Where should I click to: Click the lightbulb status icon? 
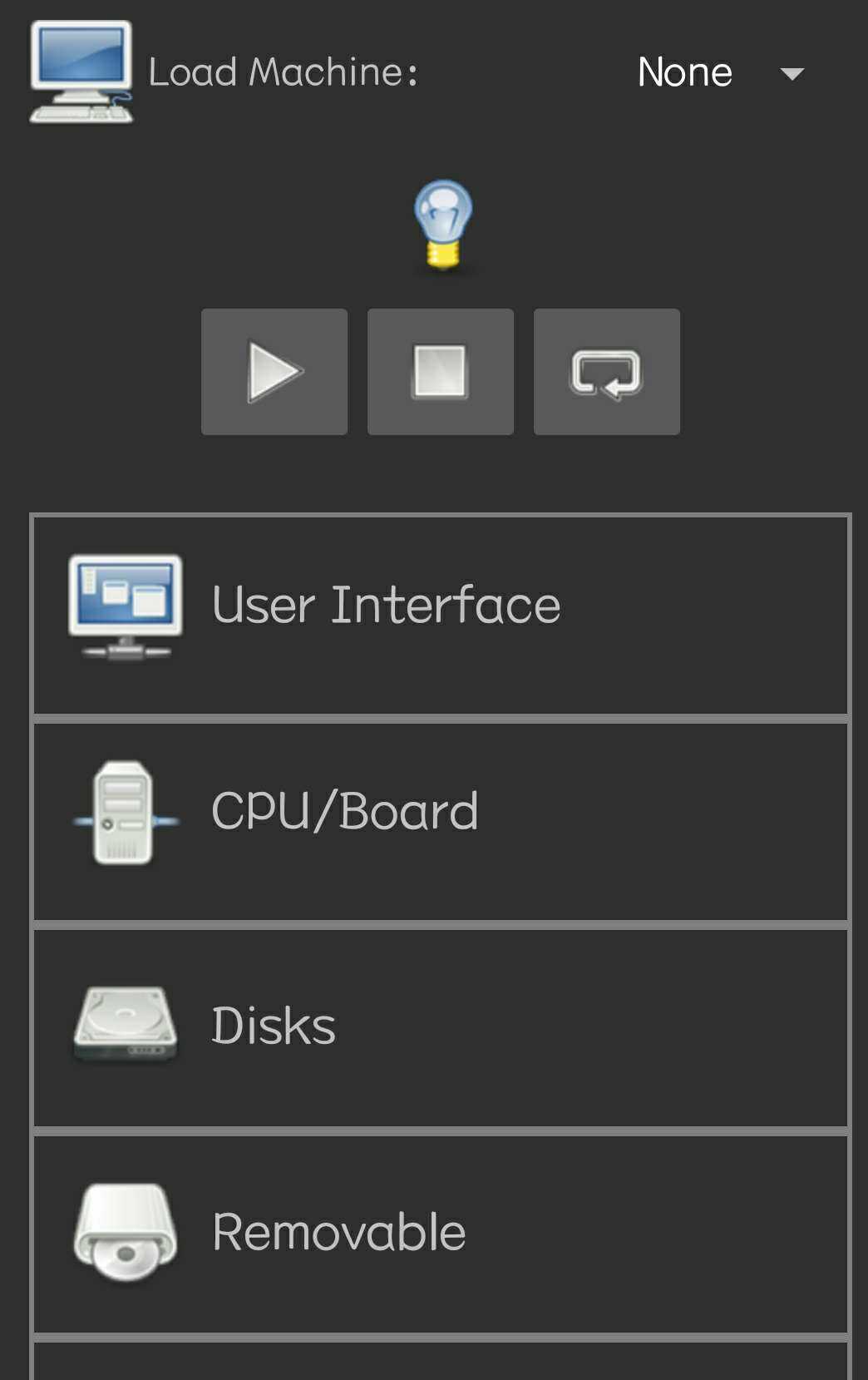click(443, 225)
